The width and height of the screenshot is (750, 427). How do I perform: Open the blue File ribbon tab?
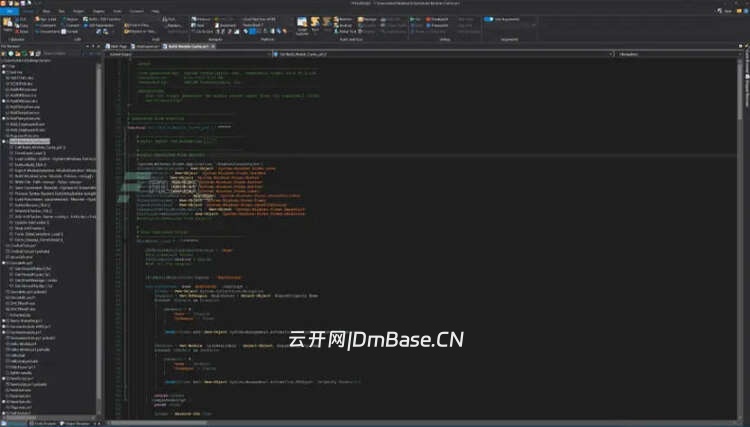point(9,11)
